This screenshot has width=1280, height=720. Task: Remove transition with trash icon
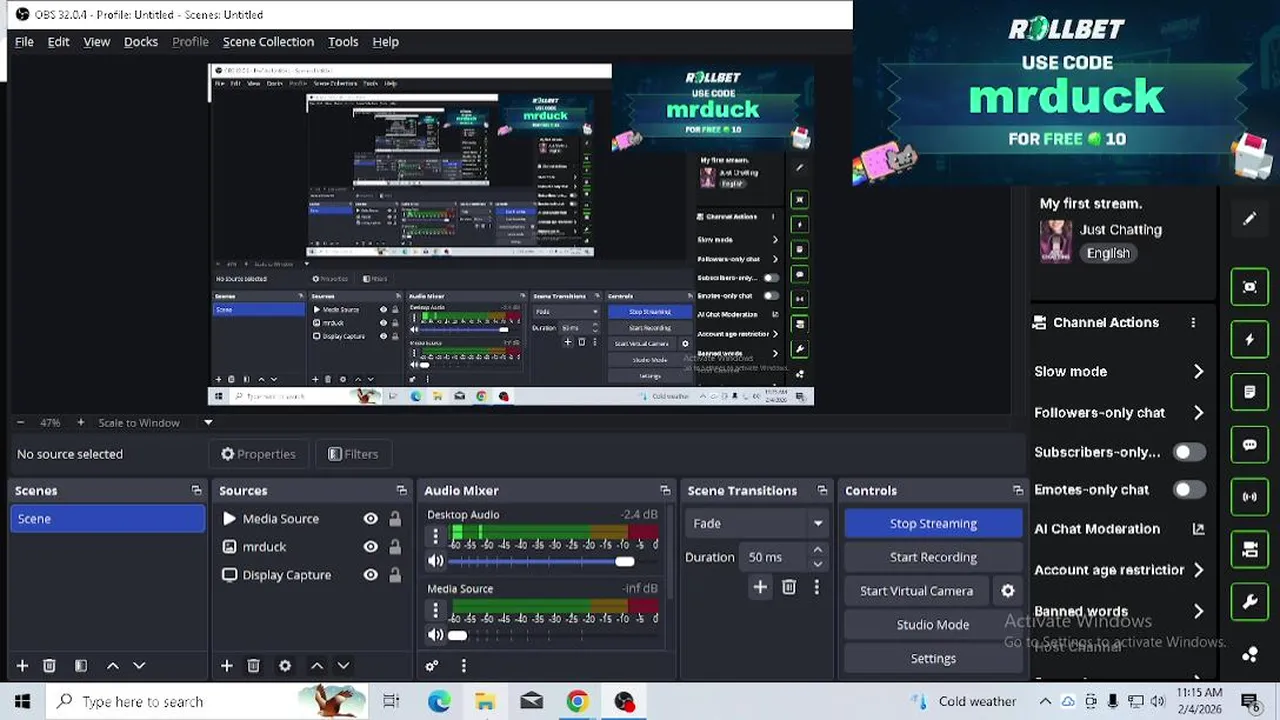789,587
